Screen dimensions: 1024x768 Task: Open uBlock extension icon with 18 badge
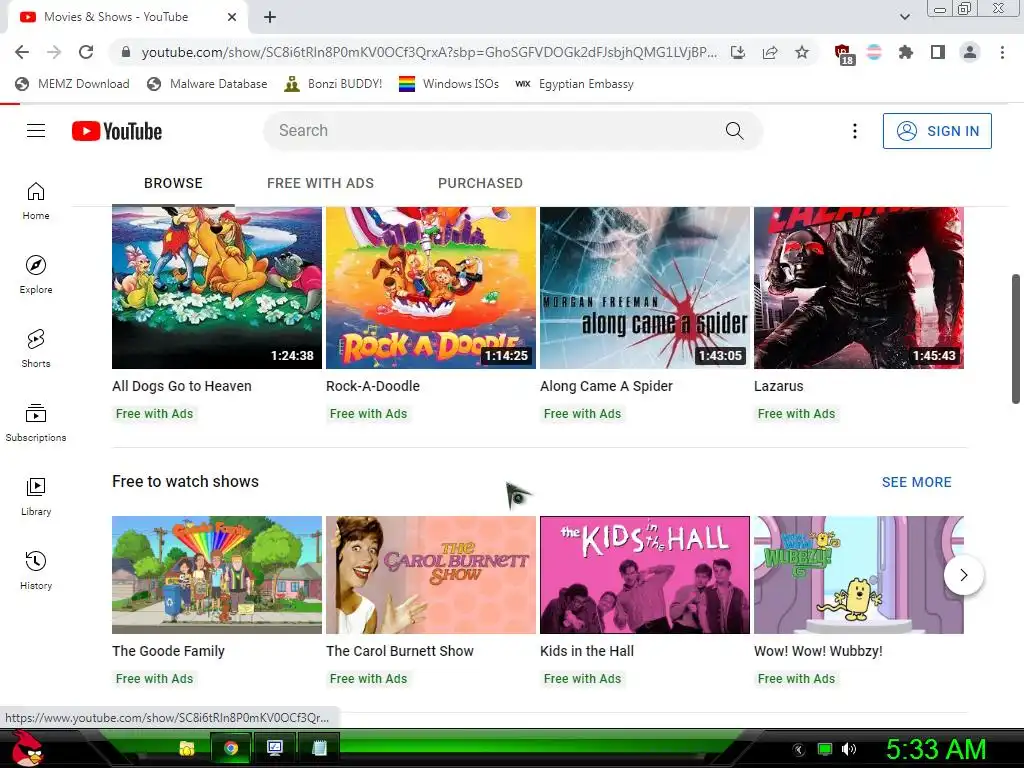tap(843, 54)
